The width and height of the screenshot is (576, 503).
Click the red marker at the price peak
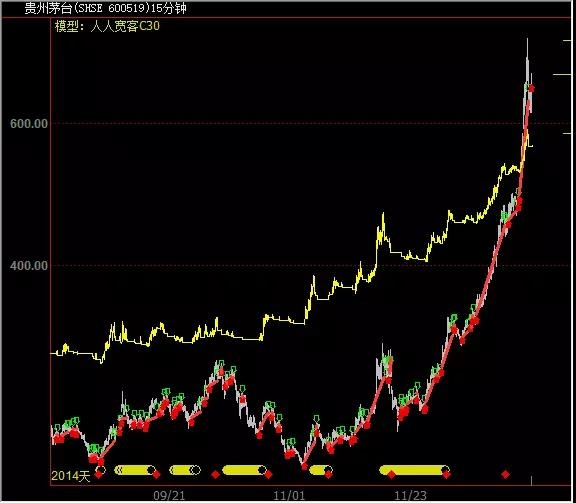[531, 89]
